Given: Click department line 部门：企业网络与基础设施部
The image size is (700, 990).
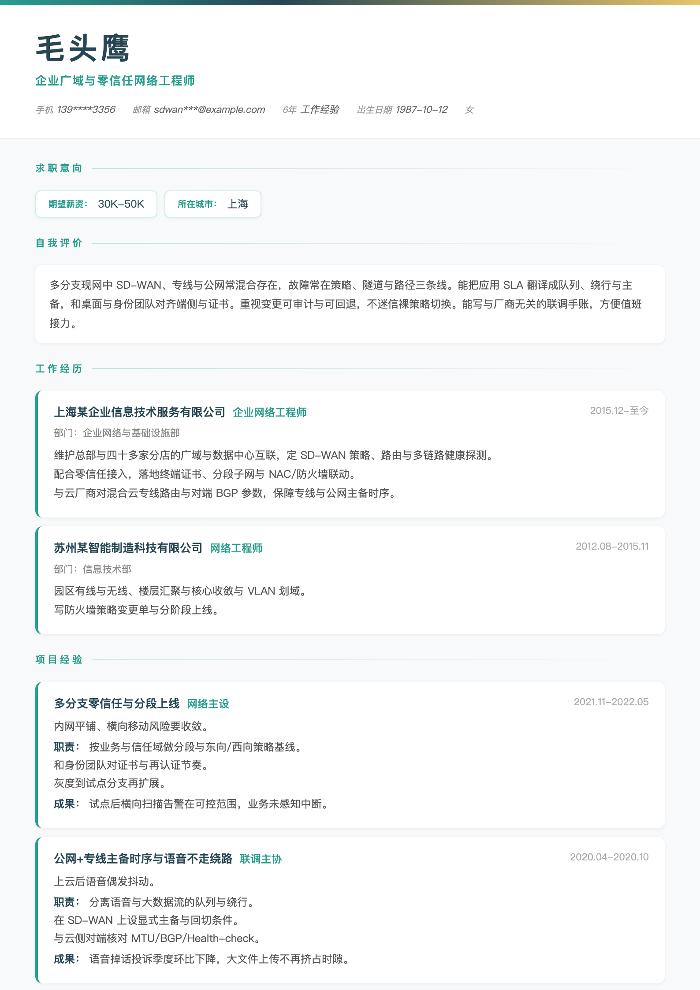Looking at the screenshot, I should pos(117,433).
